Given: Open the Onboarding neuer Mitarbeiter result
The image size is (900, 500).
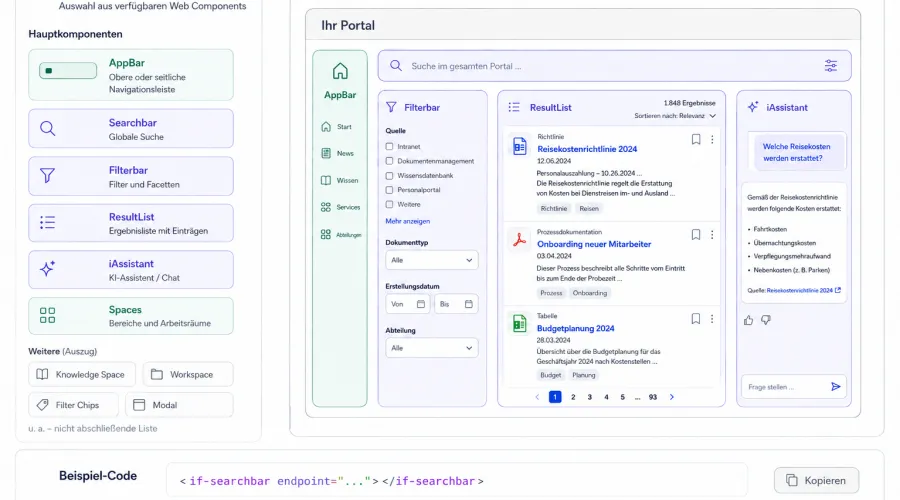Looking at the screenshot, I should point(593,244).
